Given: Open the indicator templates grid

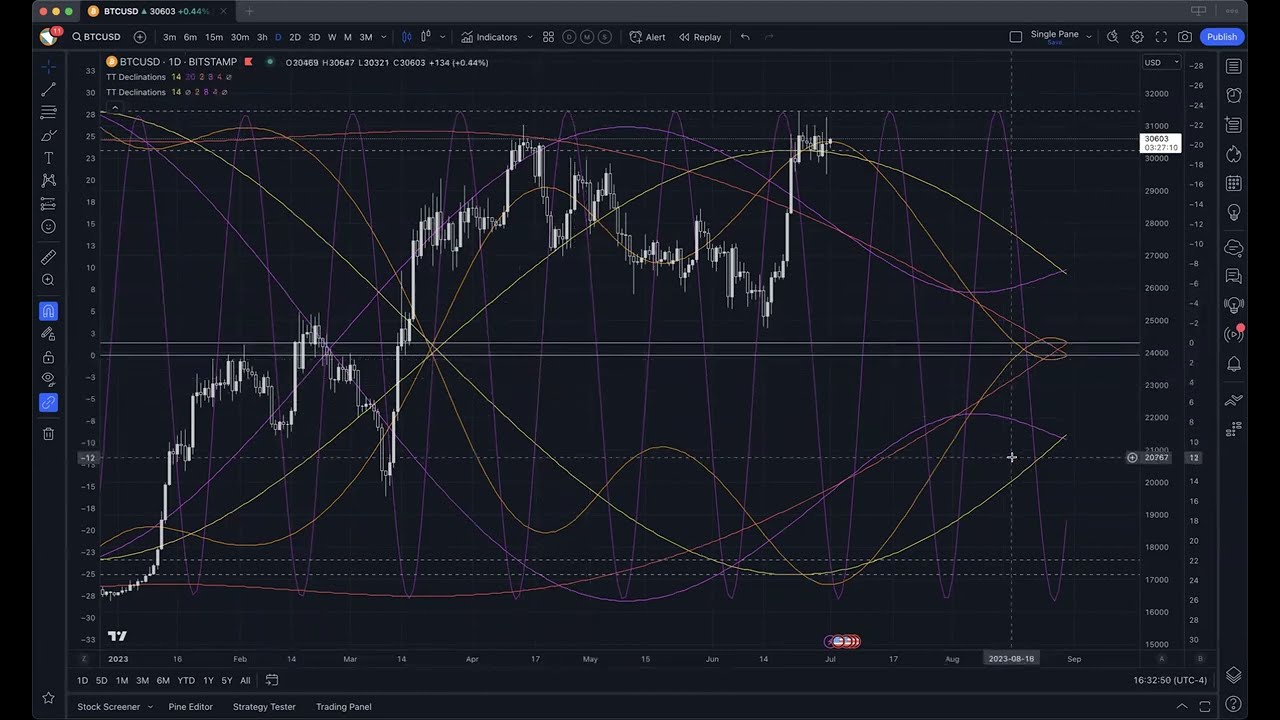Looking at the screenshot, I should (x=548, y=37).
